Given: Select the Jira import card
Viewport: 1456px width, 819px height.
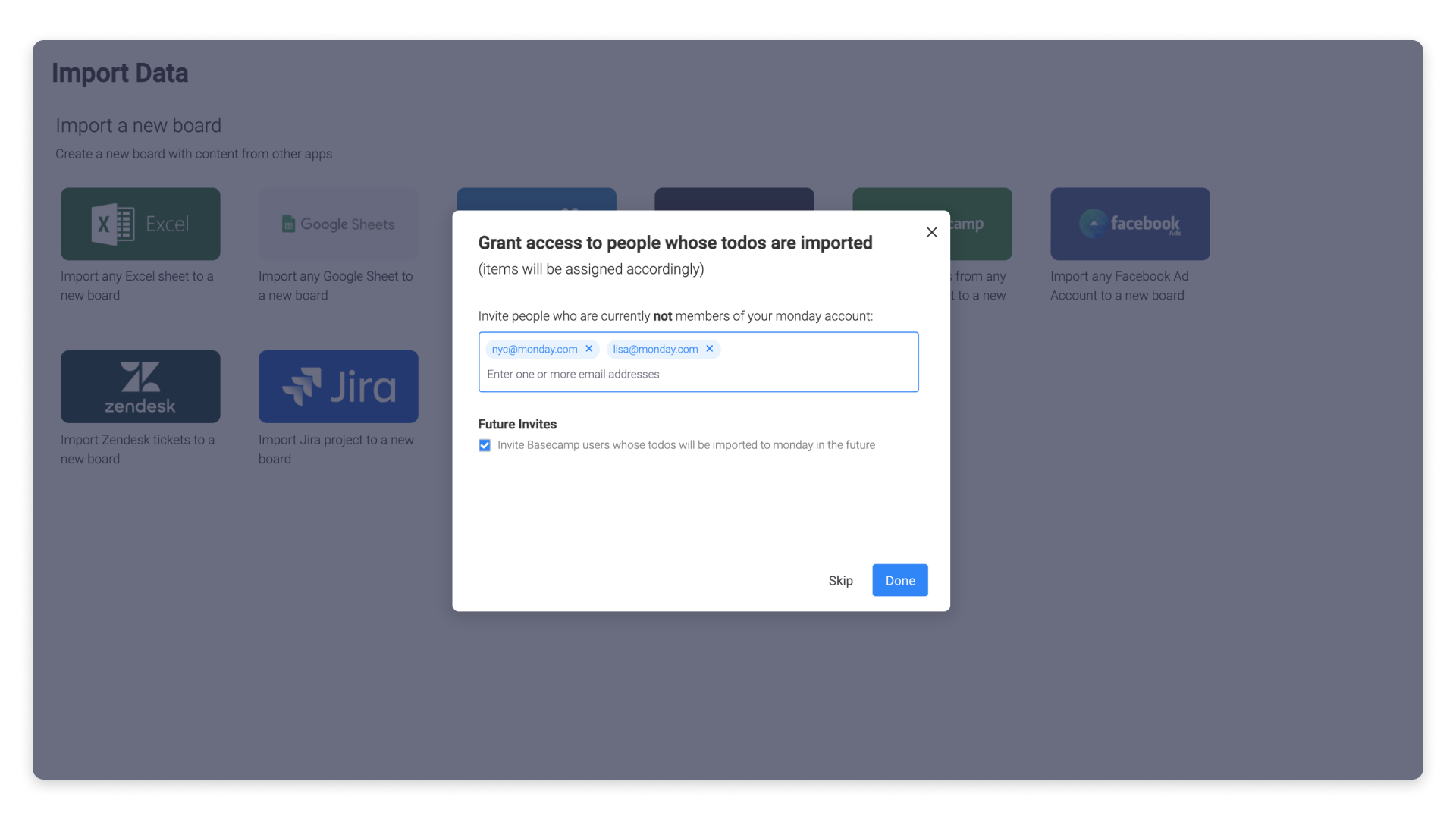Looking at the screenshot, I should click(x=338, y=387).
